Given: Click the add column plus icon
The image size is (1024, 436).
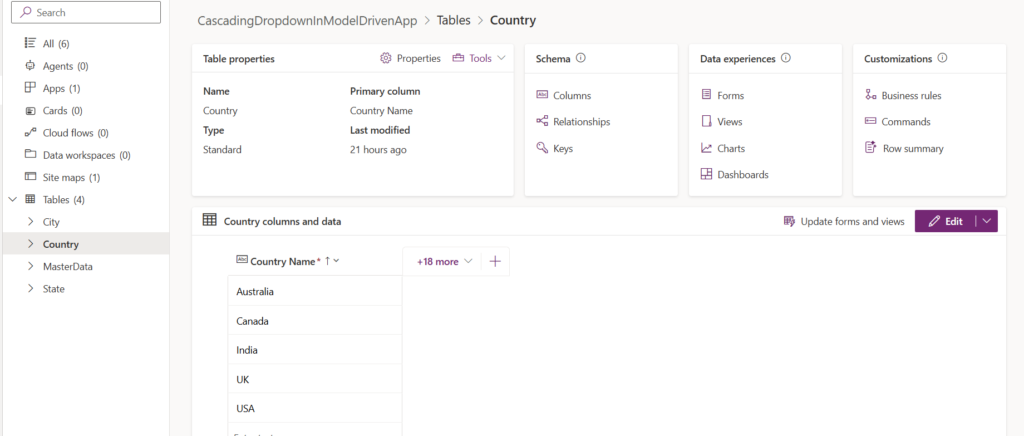Looking at the screenshot, I should 495,261.
